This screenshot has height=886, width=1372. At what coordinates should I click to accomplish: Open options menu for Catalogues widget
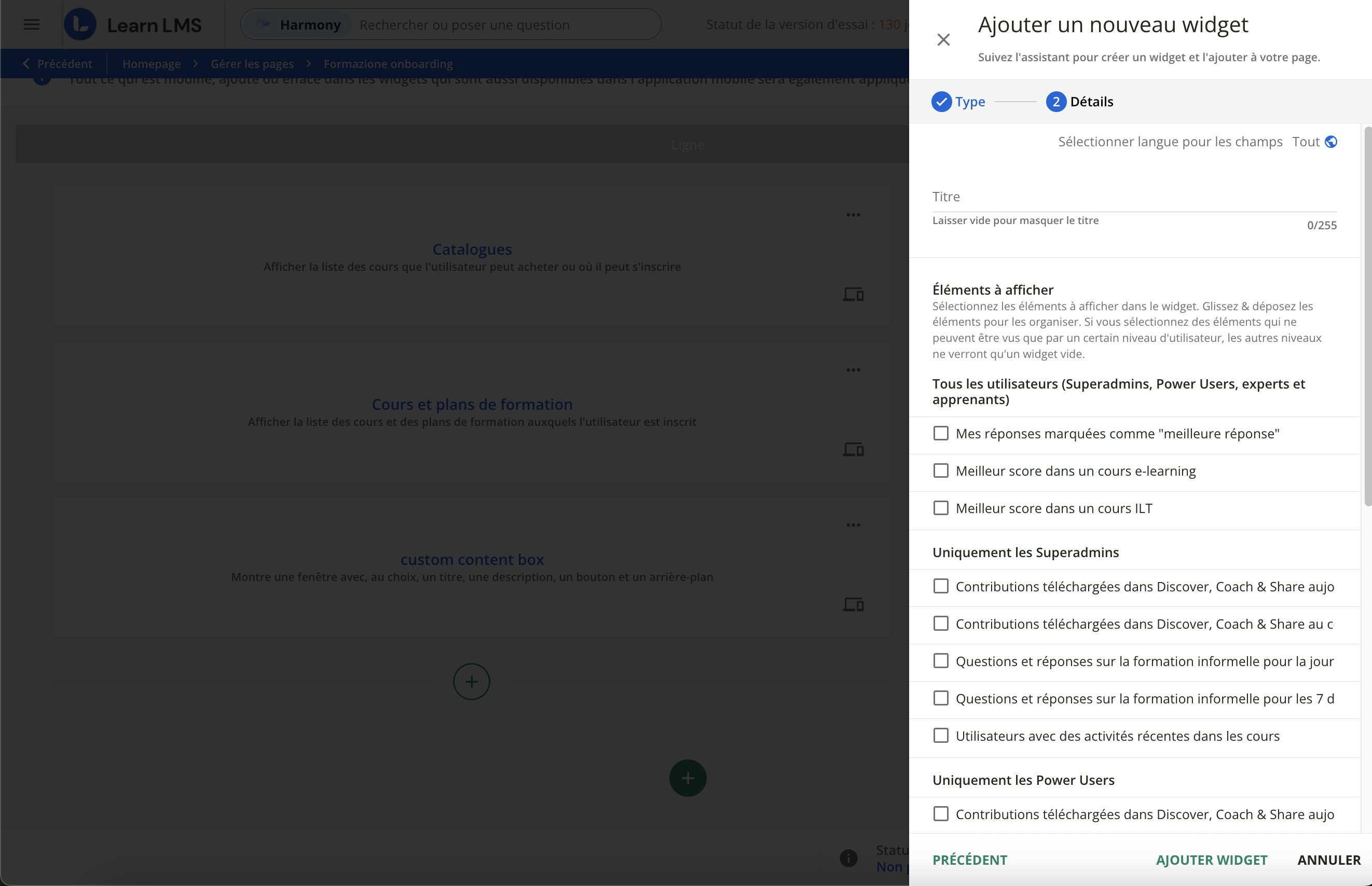point(853,215)
